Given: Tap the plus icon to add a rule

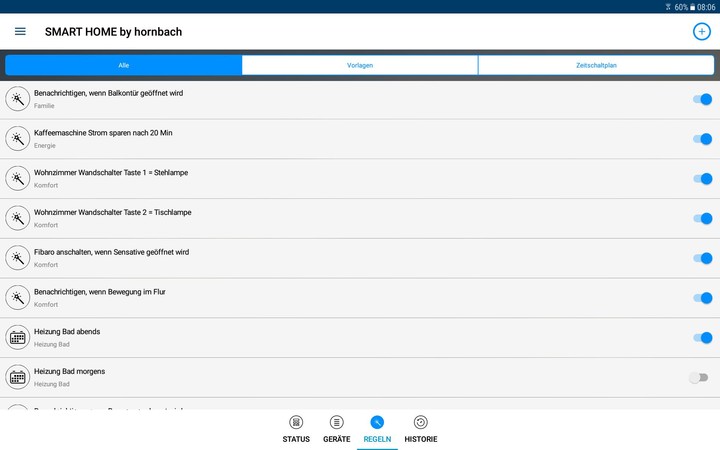Looking at the screenshot, I should coord(701,32).
